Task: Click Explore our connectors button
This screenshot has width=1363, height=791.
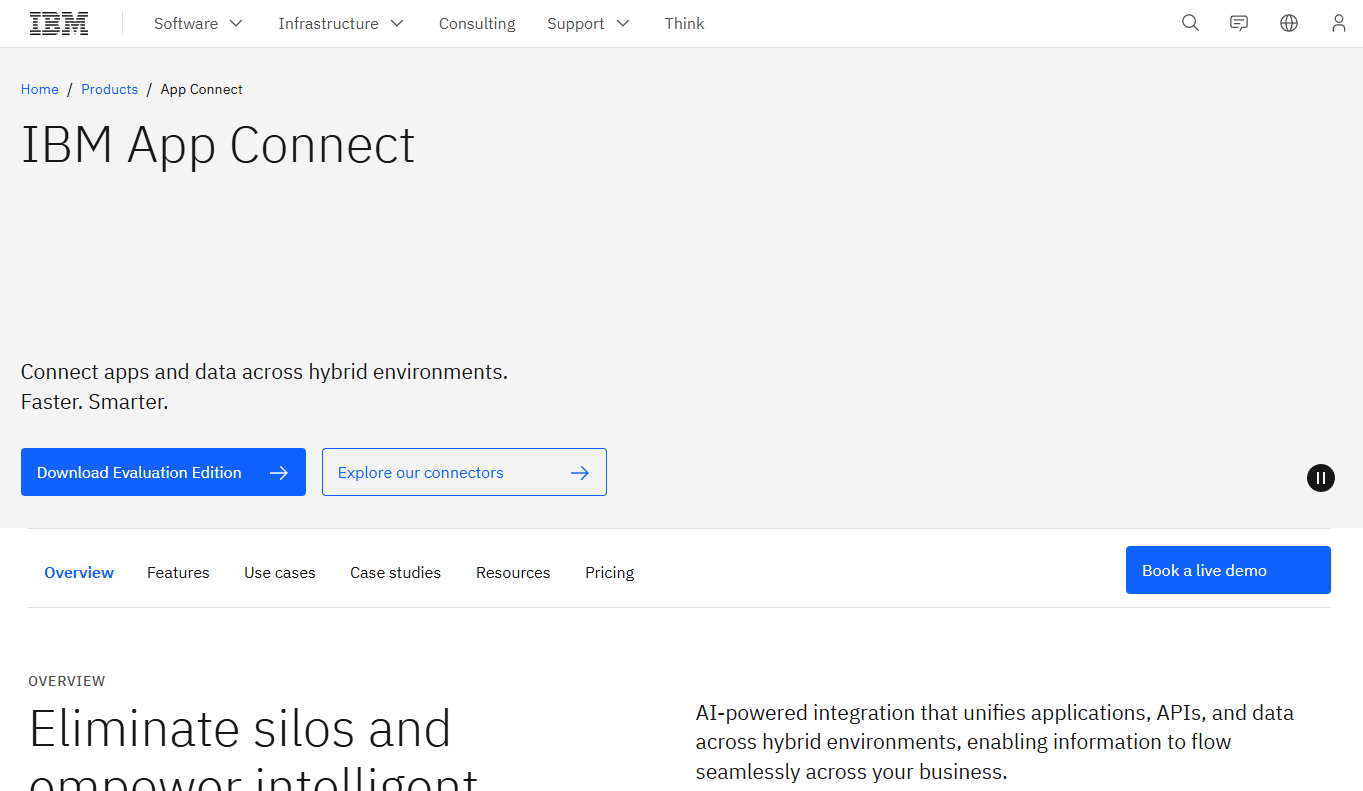Action: [464, 472]
